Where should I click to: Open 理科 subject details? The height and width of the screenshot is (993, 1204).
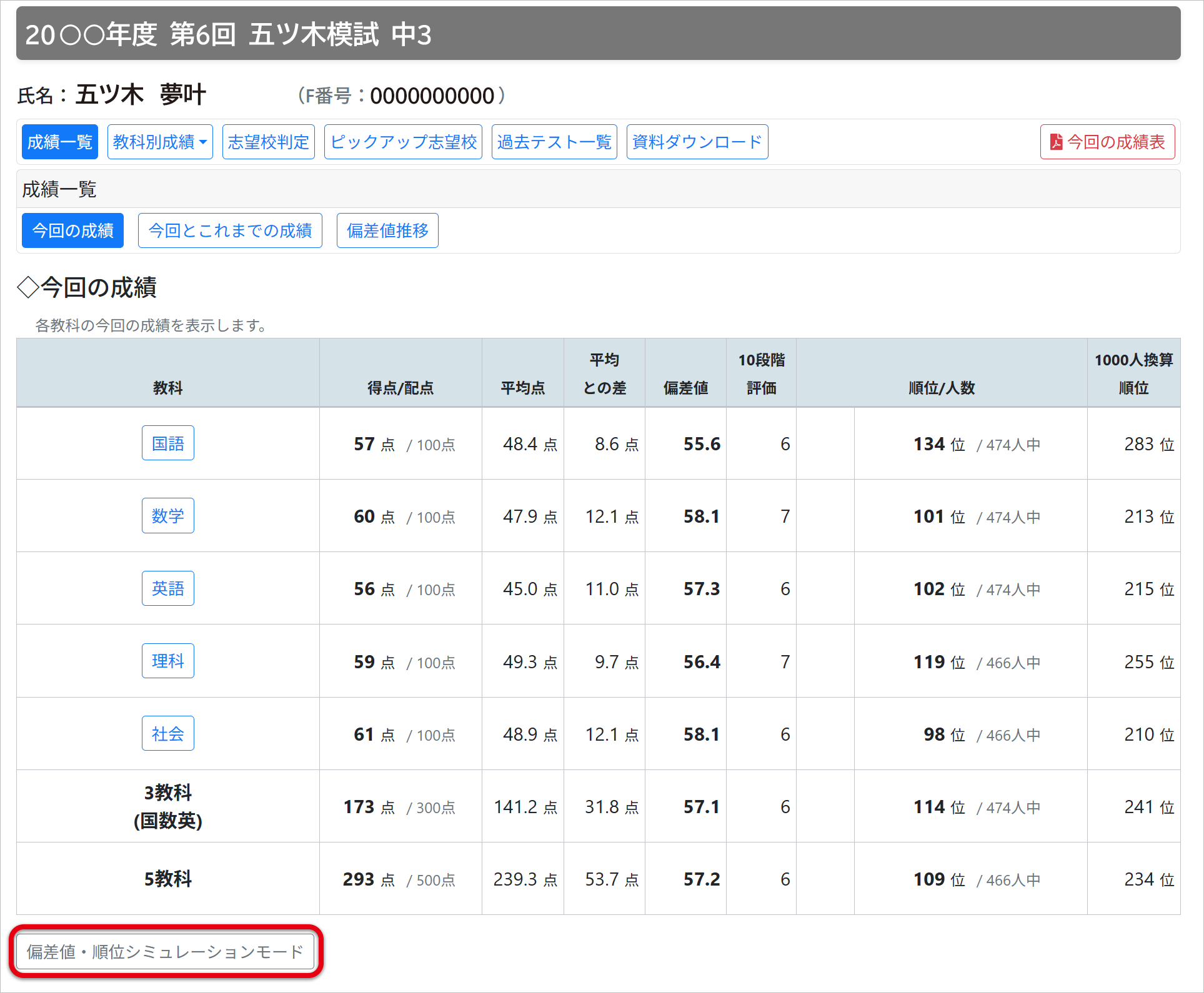click(x=167, y=661)
